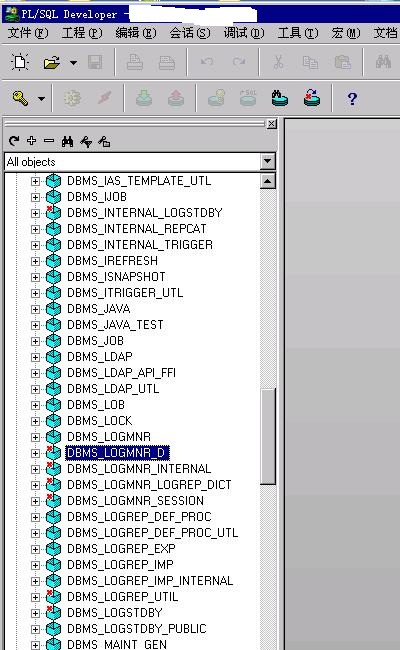Select the DBMS_ISNAPSHOT package
Screen dimensions: 400x650
click(116, 276)
